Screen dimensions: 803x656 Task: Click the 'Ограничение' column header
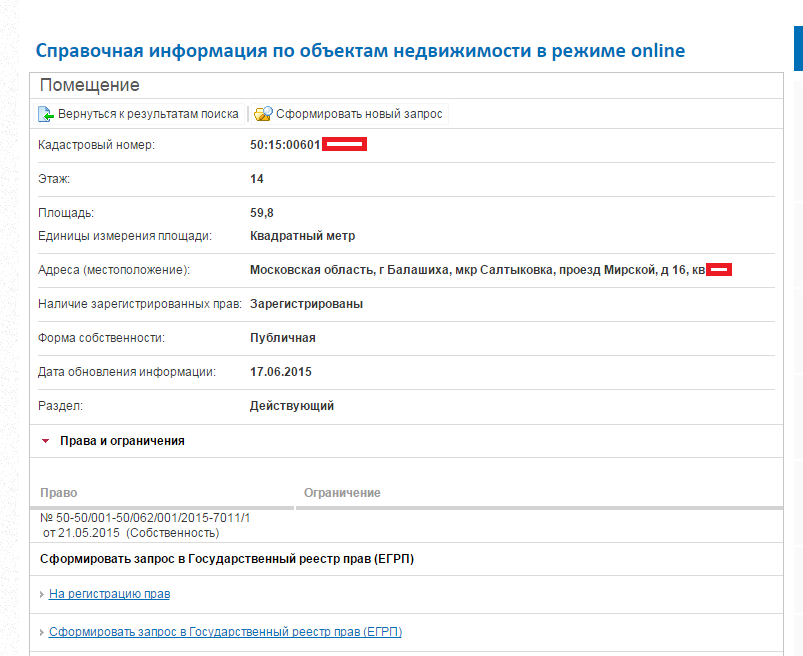click(x=342, y=493)
